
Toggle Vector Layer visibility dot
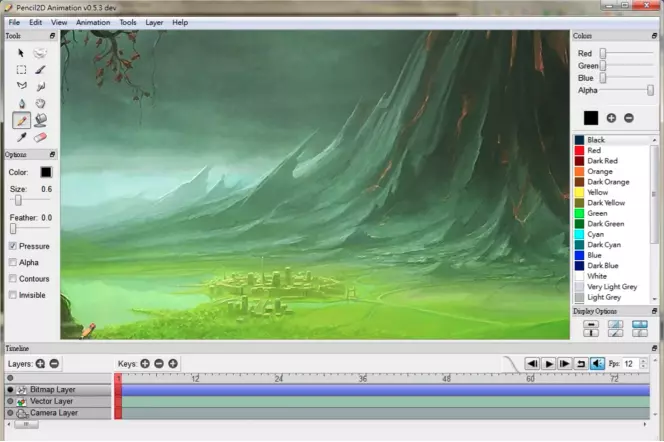point(11,401)
